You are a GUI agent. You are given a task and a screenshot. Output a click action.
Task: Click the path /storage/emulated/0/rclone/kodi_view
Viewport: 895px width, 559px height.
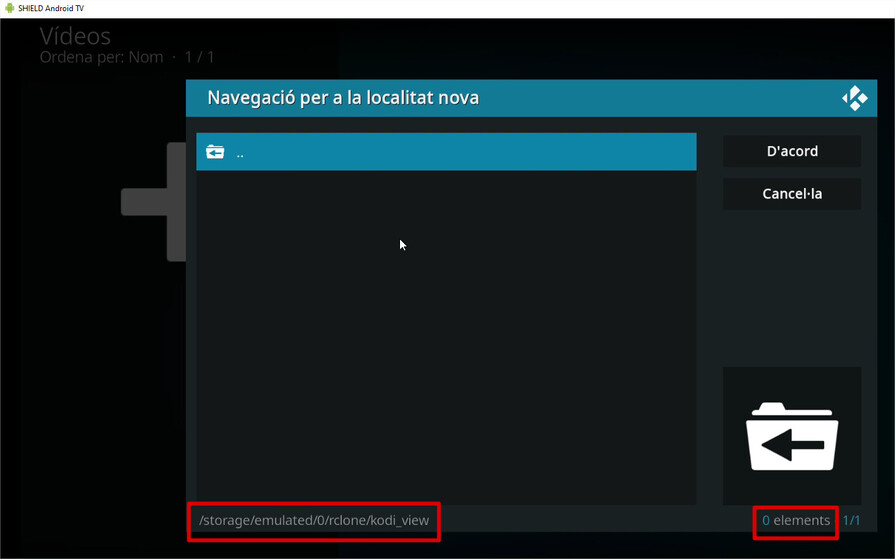[x=314, y=520]
